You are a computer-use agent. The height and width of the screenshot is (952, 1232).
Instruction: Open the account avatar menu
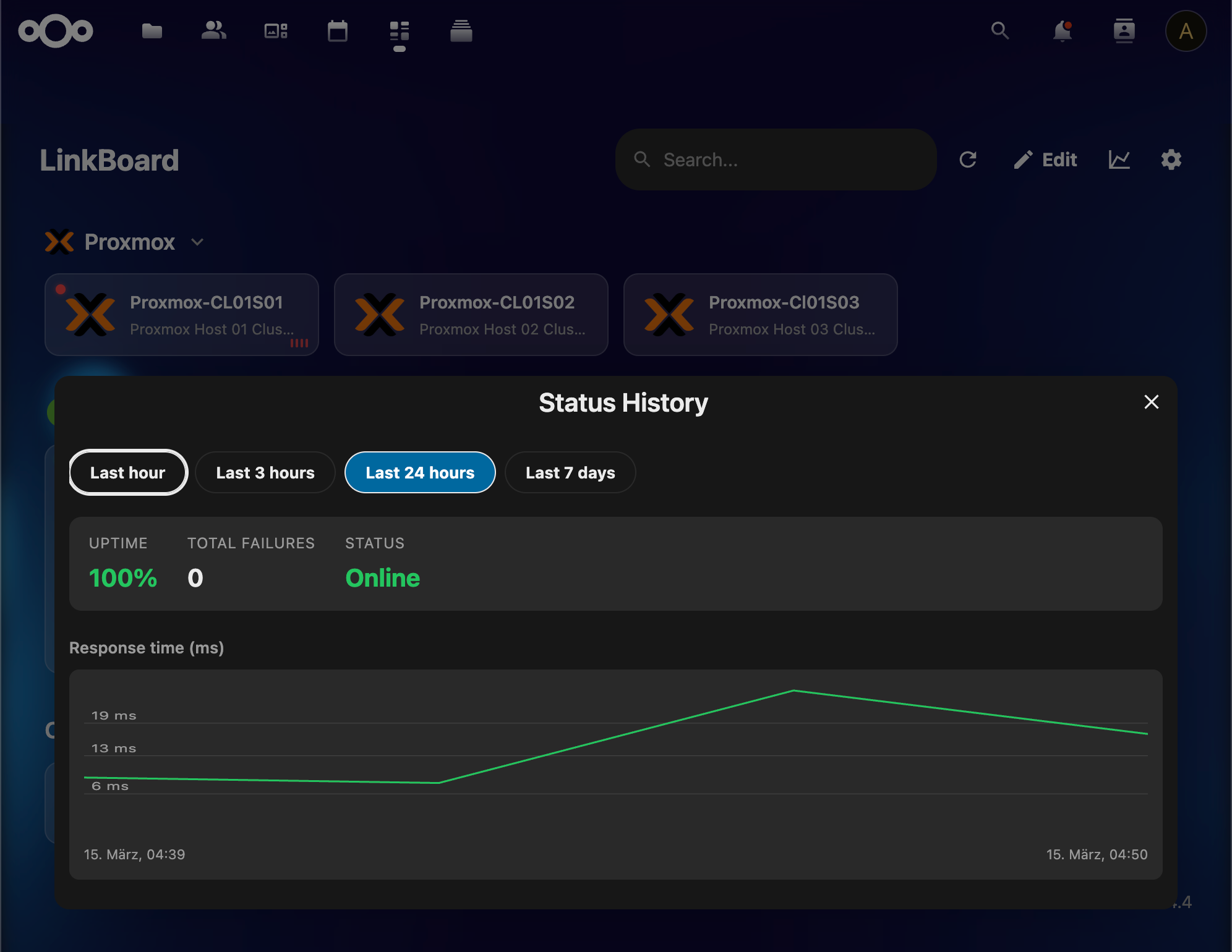1185,30
